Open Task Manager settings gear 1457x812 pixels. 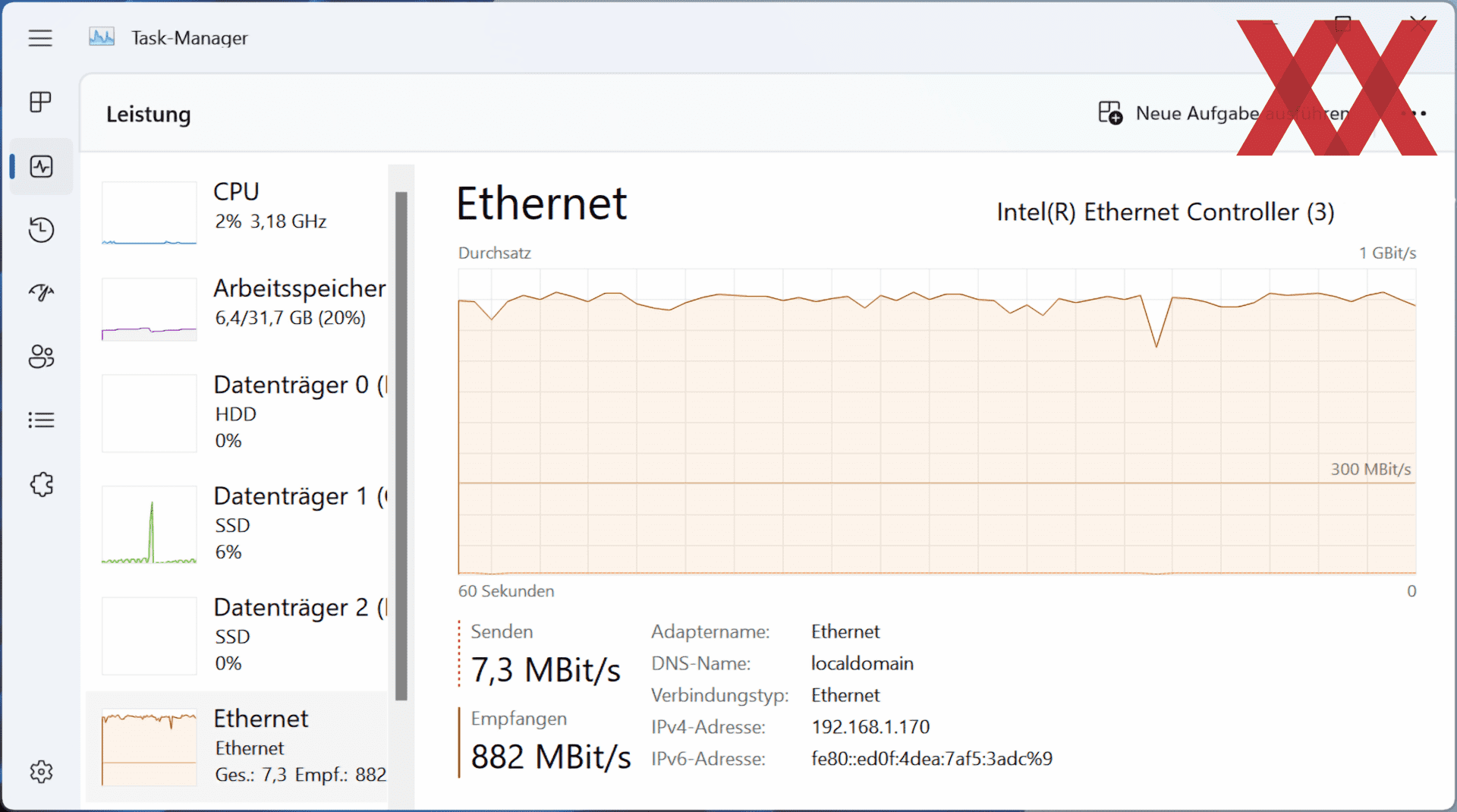(x=41, y=772)
